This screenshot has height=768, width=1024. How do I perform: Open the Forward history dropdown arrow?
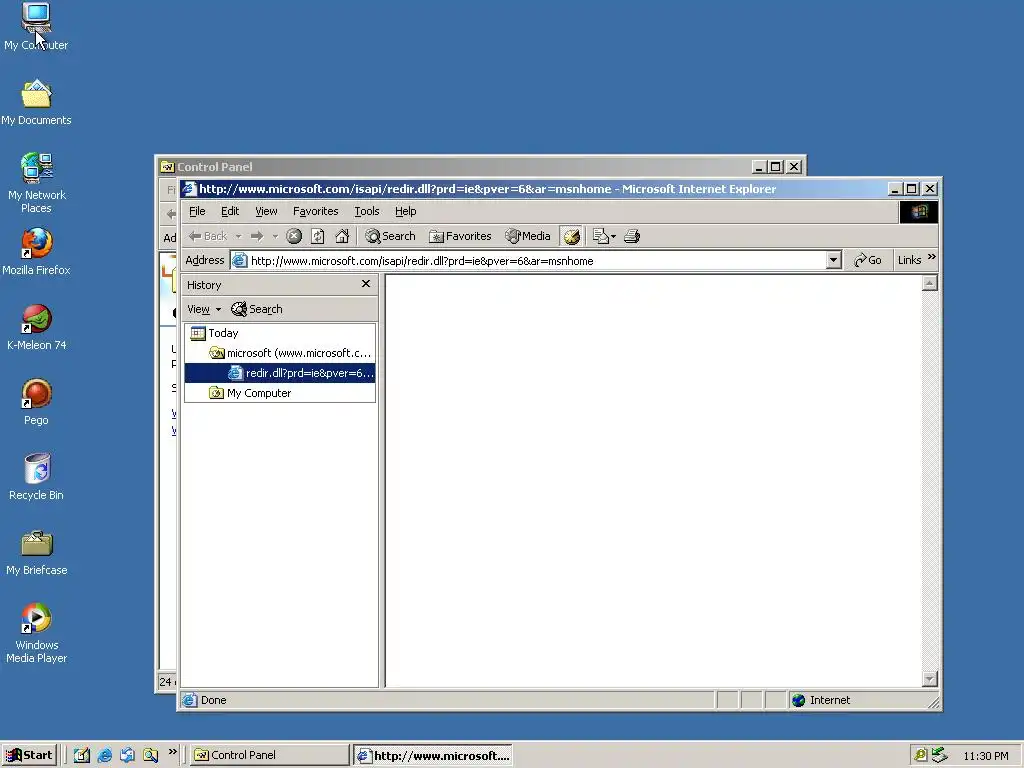coord(275,236)
